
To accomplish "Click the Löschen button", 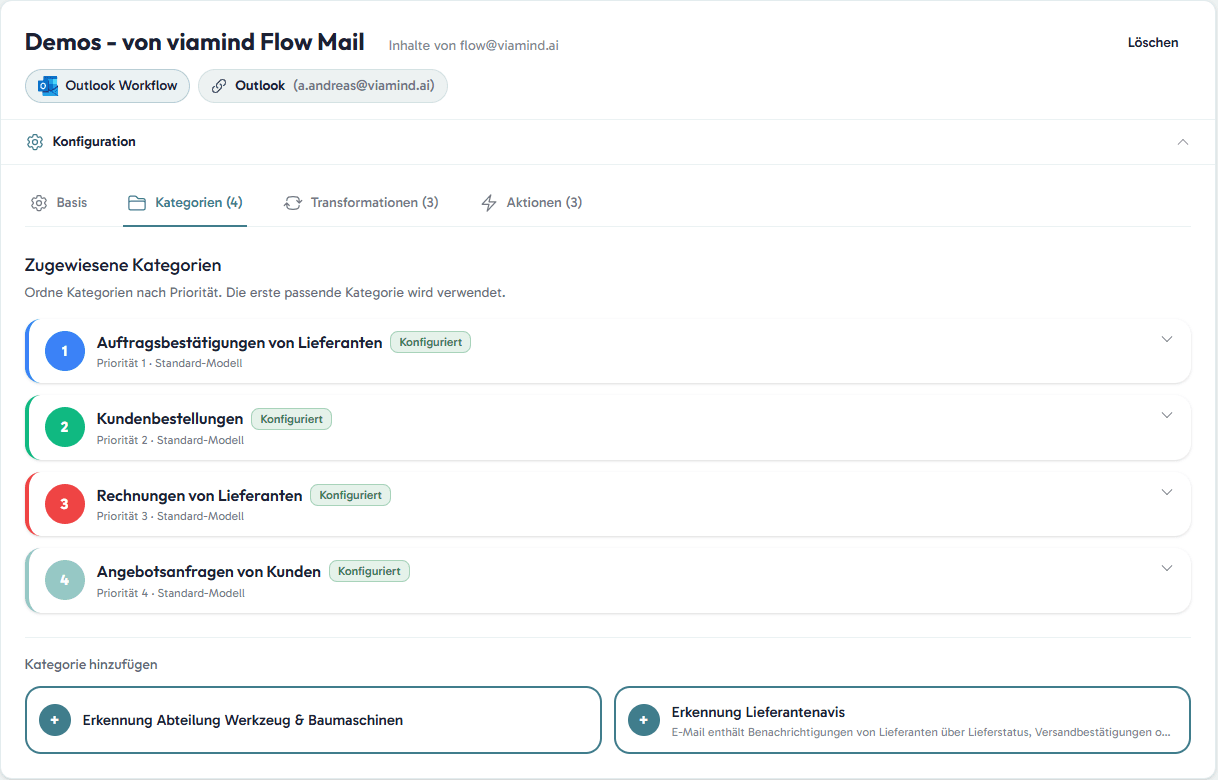I will [1153, 43].
